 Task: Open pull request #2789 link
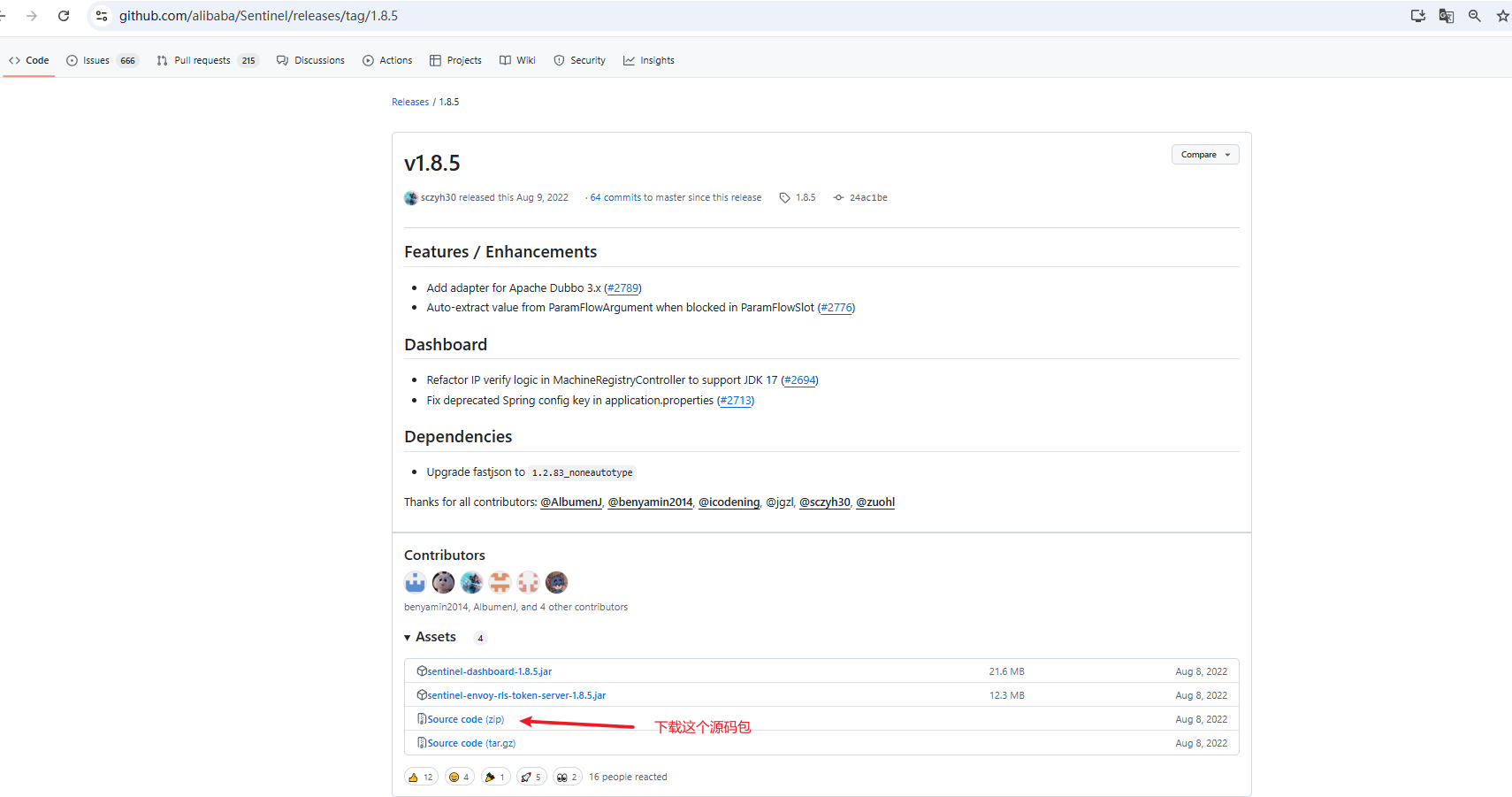coord(622,288)
